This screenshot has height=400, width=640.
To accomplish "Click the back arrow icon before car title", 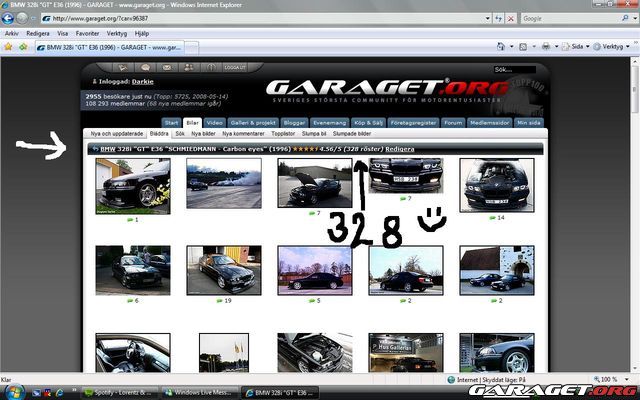I will [x=95, y=149].
